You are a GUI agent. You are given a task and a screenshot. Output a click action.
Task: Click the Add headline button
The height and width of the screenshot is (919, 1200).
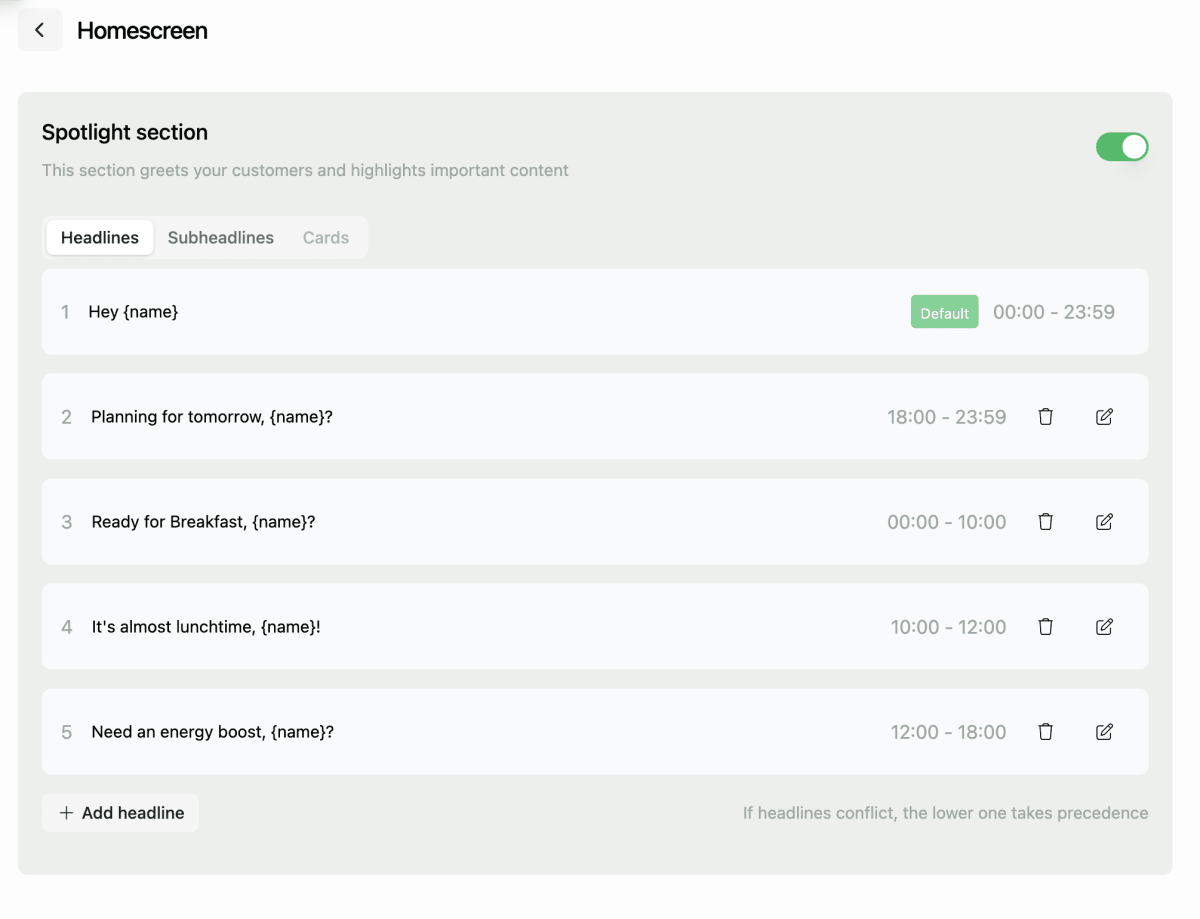tap(121, 813)
